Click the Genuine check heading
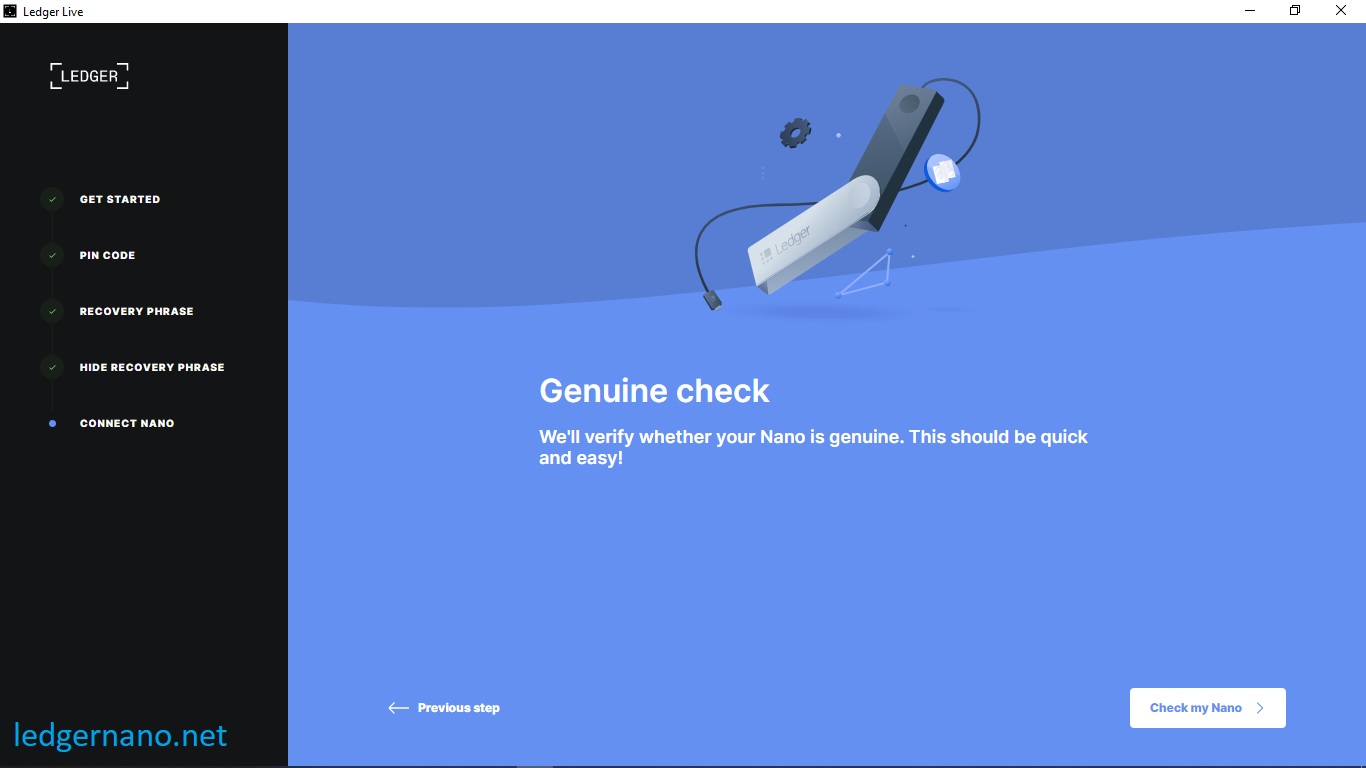 click(x=655, y=390)
